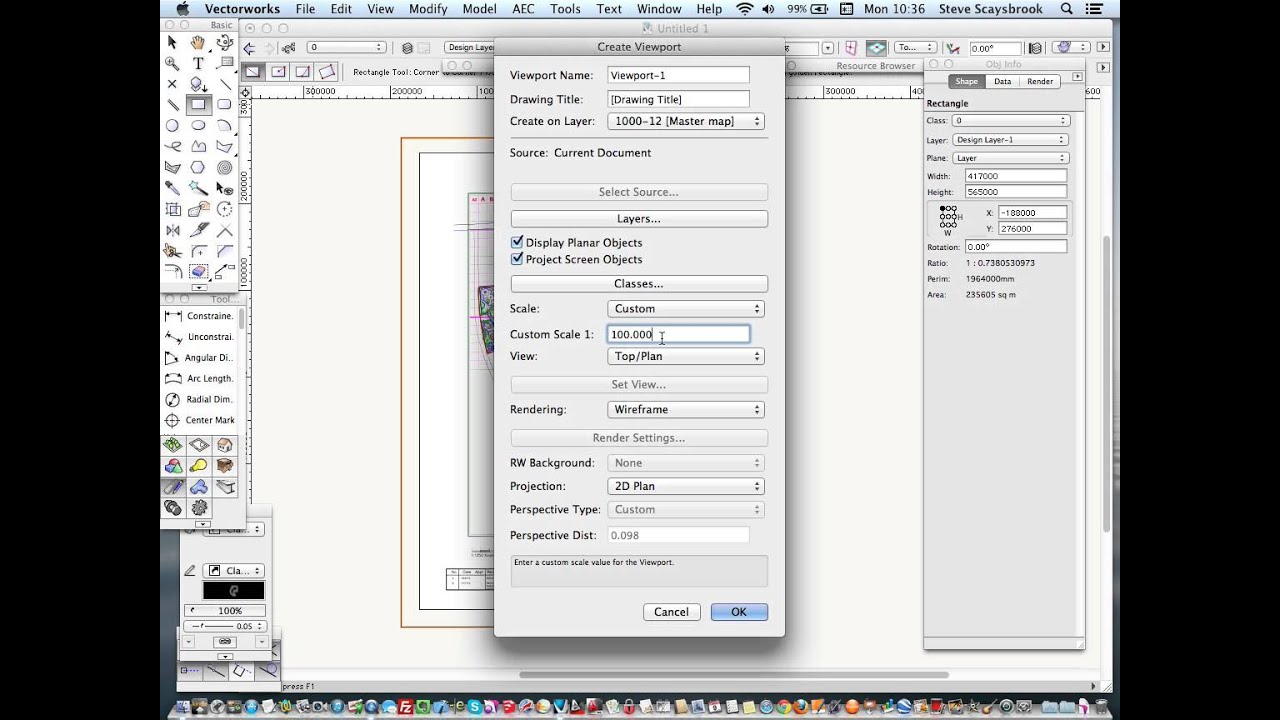Select top-left point in position grid

pos(942,208)
